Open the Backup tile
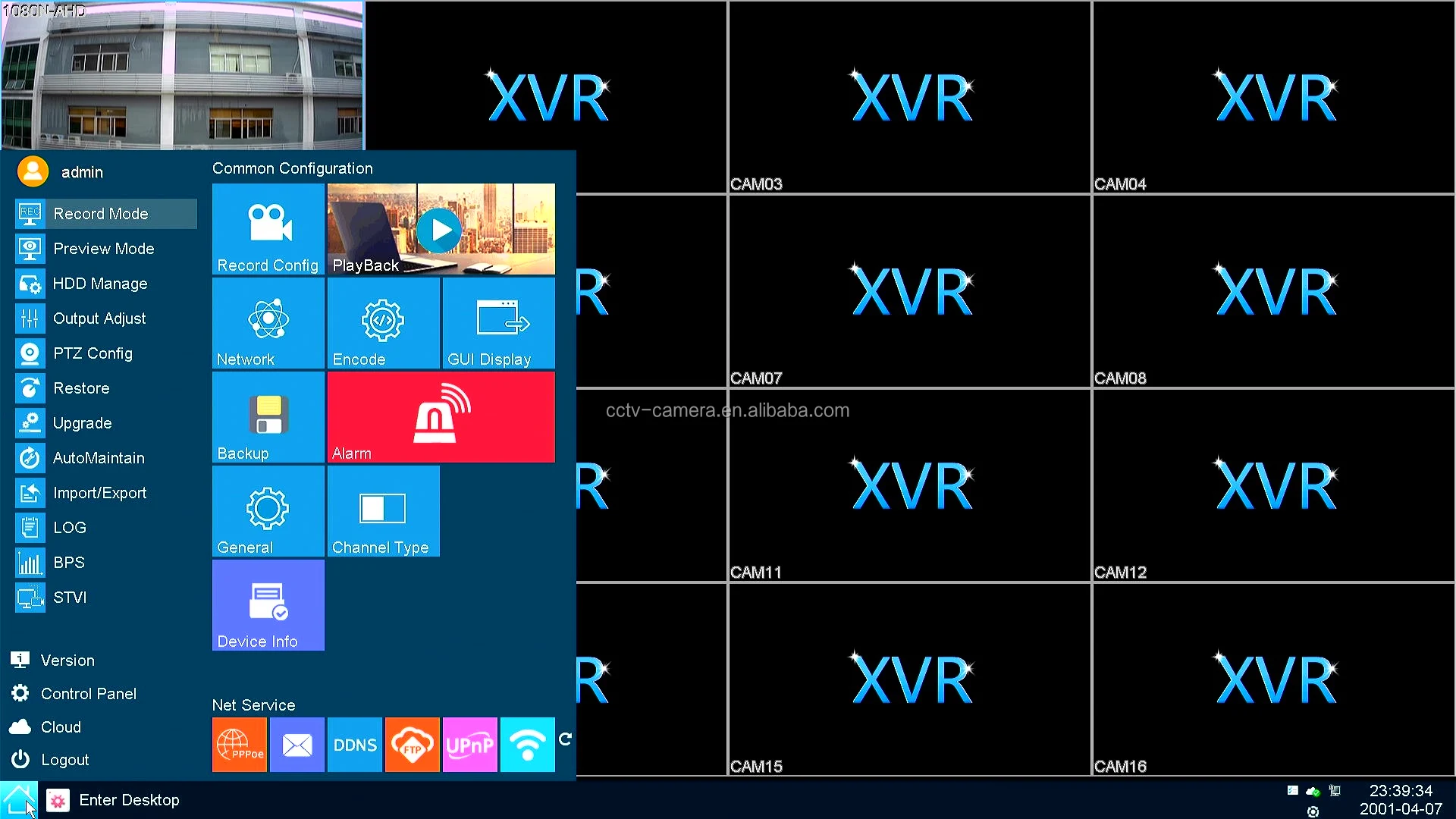The height and width of the screenshot is (819, 1456). (x=268, y=417)
